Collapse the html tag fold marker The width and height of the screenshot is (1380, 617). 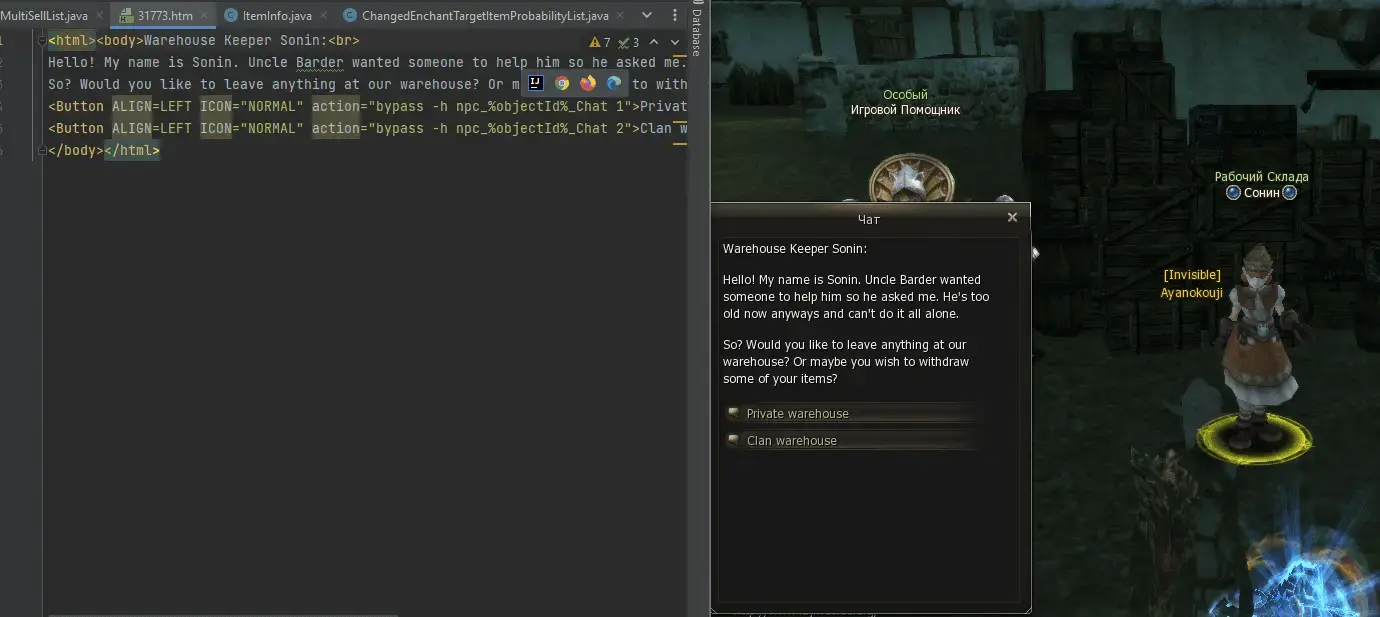[41, 41]
